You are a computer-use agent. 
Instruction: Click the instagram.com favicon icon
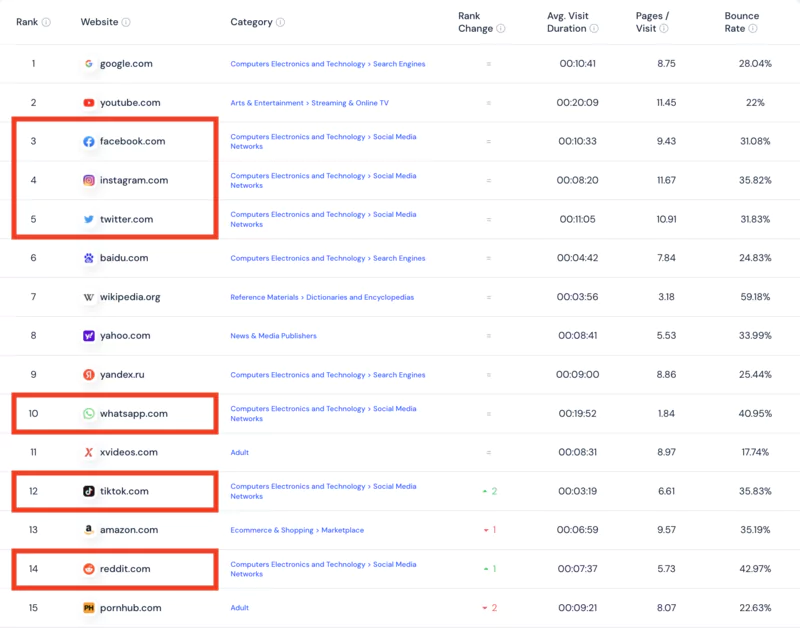coord(89,180)
